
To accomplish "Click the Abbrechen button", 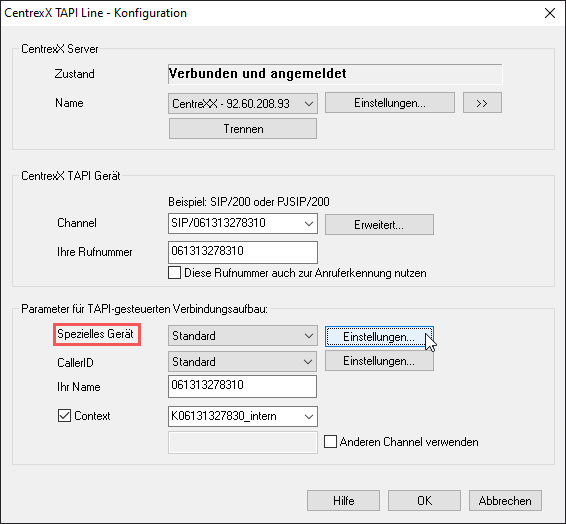I will [x=505, y=501].
